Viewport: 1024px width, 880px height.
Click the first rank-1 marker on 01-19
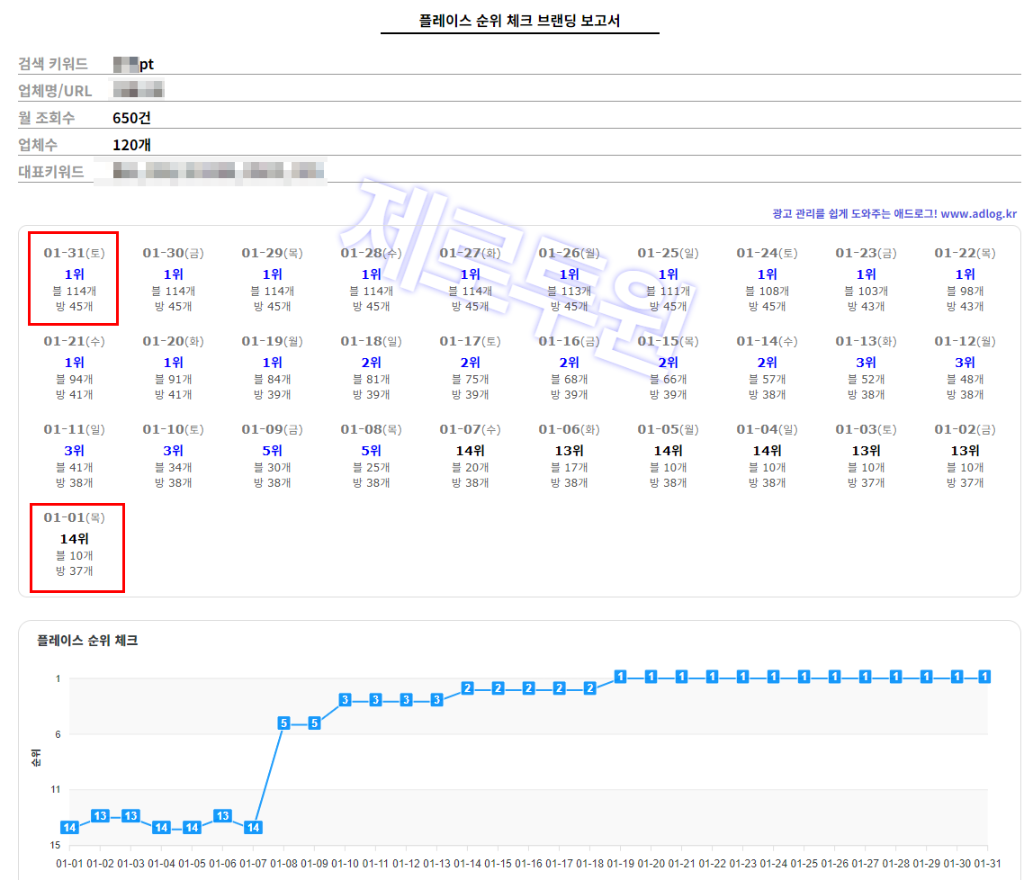619,676
